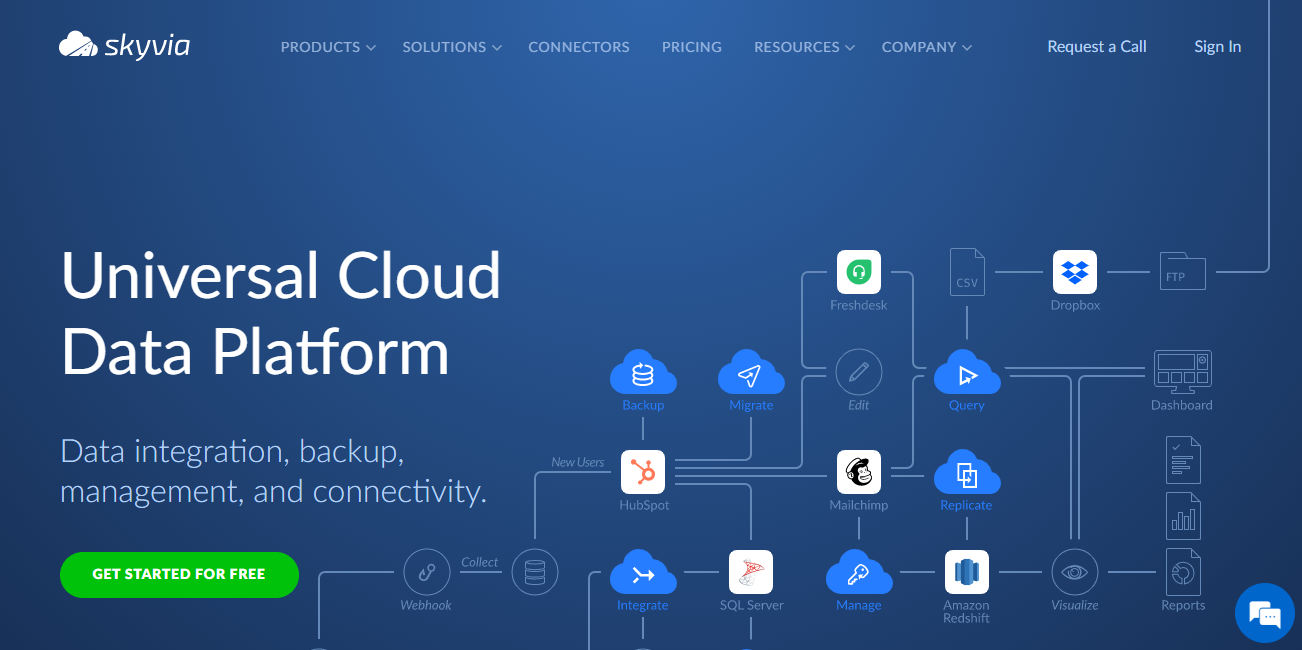Click the Edit pencil icon
This screenshot has width=1302, height=650.
(x=859, y=373)
